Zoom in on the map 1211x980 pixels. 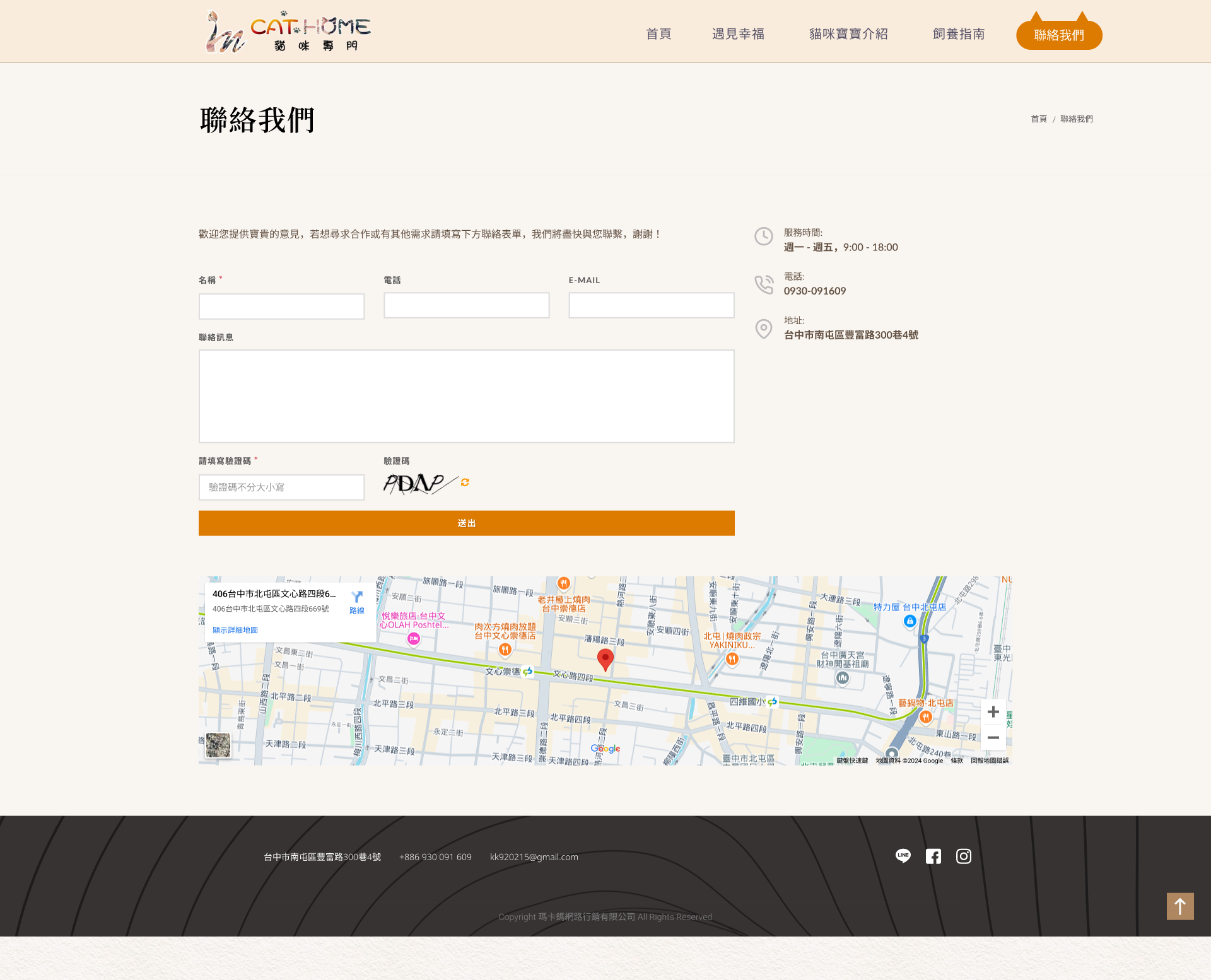pyautogui.click(x=993, y=712)
